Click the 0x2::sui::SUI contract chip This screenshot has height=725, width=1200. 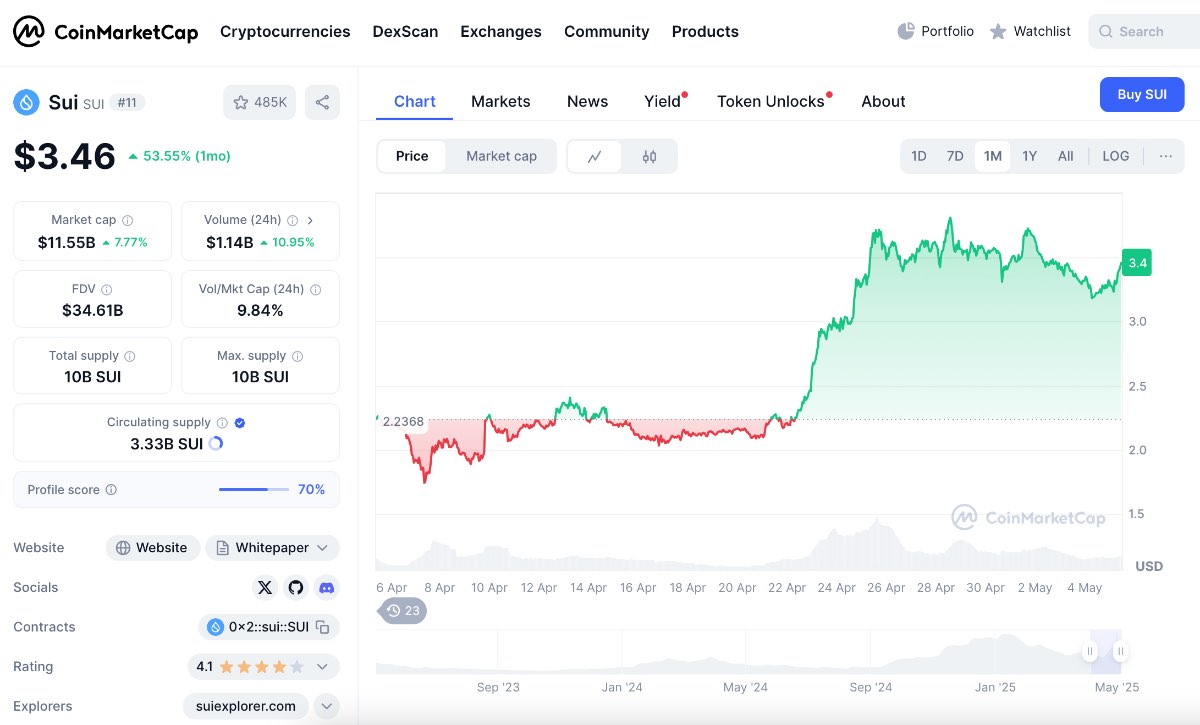pyautogui.click(x=269, y=627)
